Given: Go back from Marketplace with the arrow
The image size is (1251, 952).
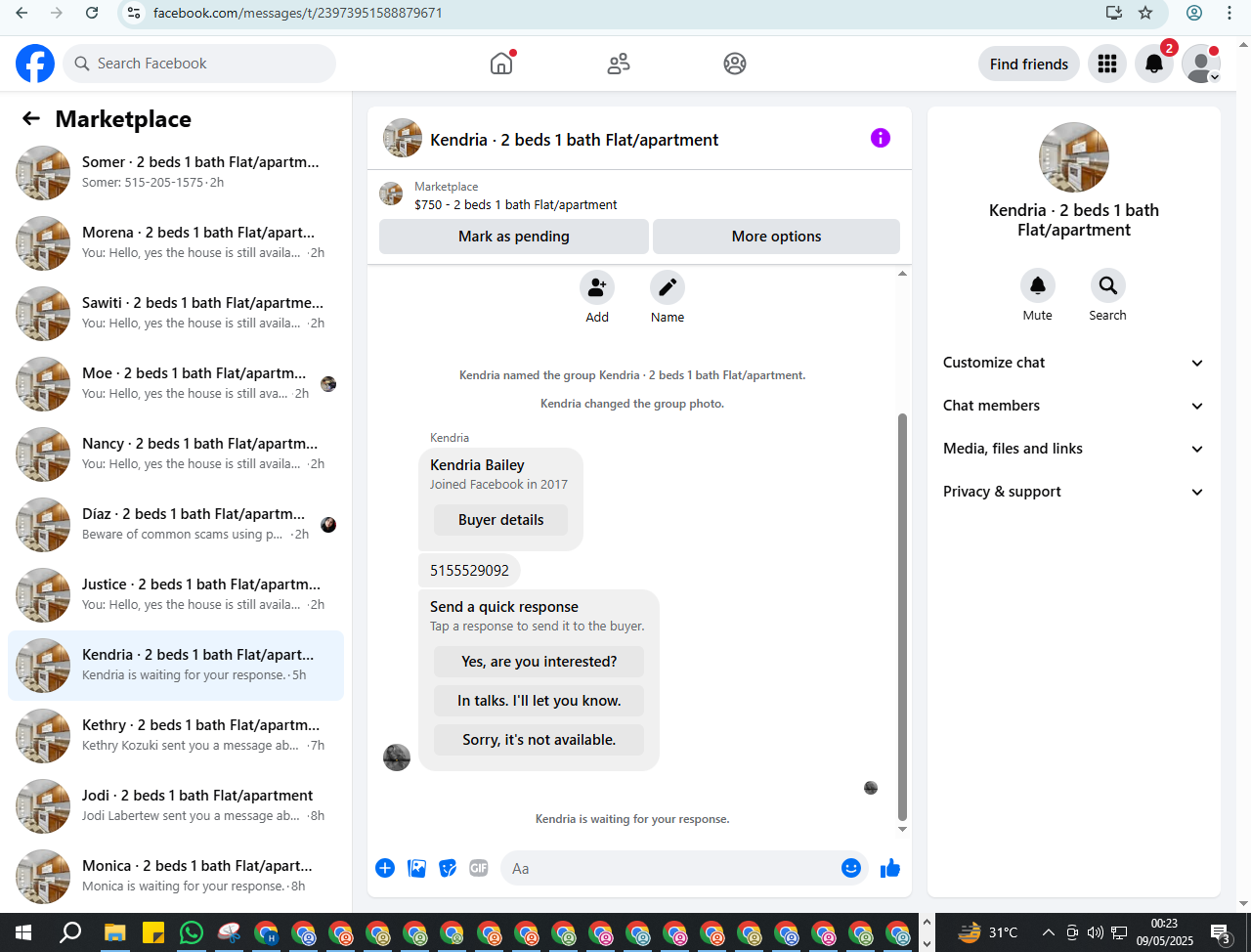Looking at the screenshot, I should pyautogui.click(x=31, y=118).
